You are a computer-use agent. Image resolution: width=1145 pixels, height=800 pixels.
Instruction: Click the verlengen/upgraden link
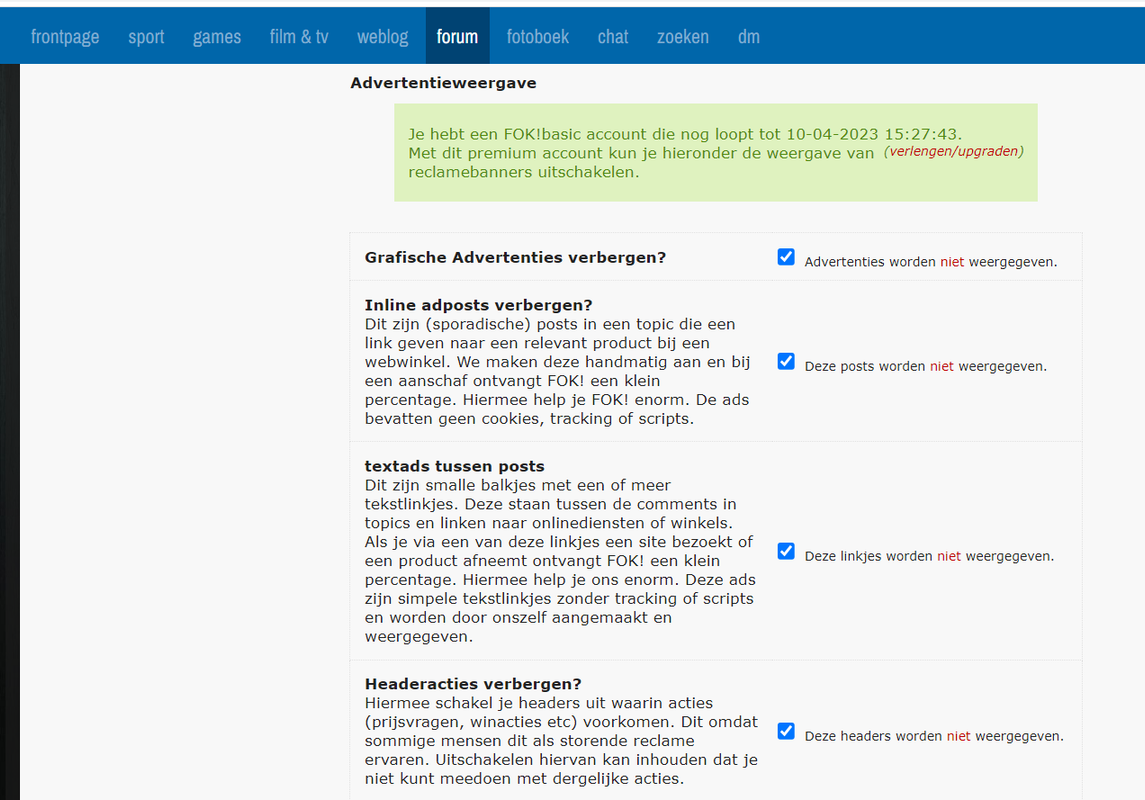pyautogui.click(x=954, y=151)
